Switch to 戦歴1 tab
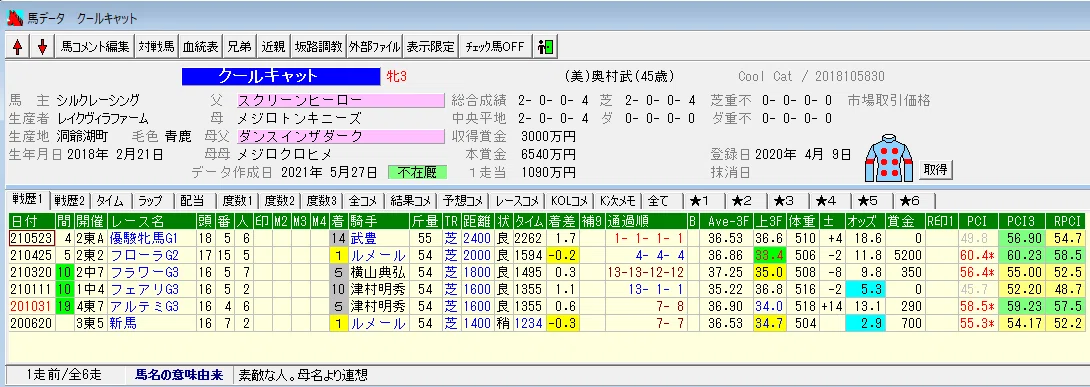 pos(28,201)
